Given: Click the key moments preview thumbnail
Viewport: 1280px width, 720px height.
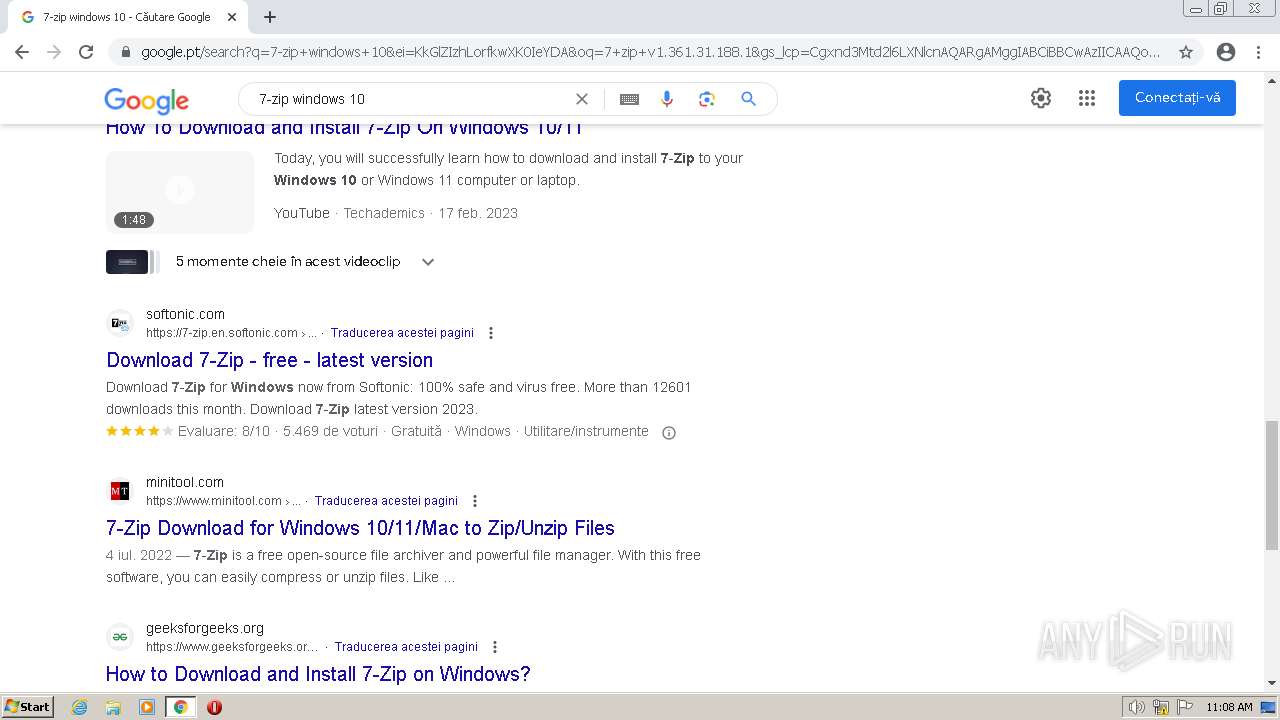Looking at the screenshot, I should [x=132, y=262].
